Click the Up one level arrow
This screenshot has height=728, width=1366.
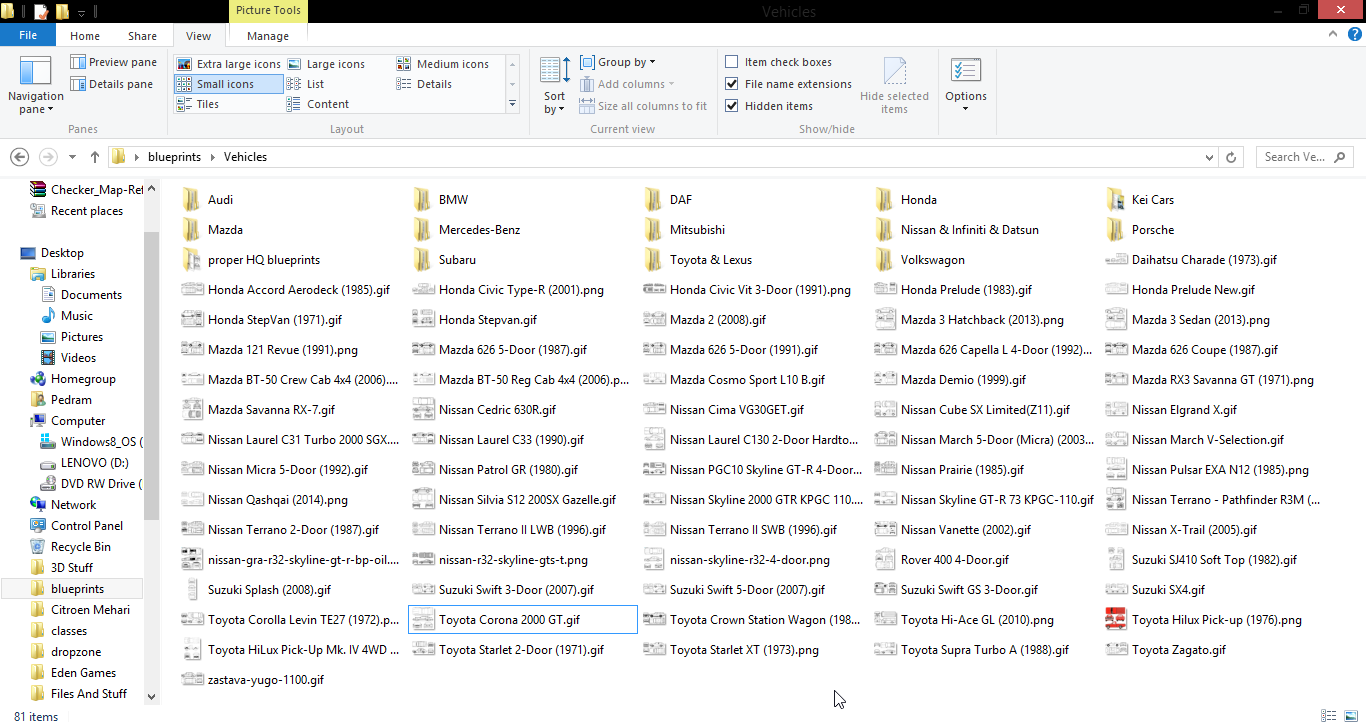[x=95, y=157]
